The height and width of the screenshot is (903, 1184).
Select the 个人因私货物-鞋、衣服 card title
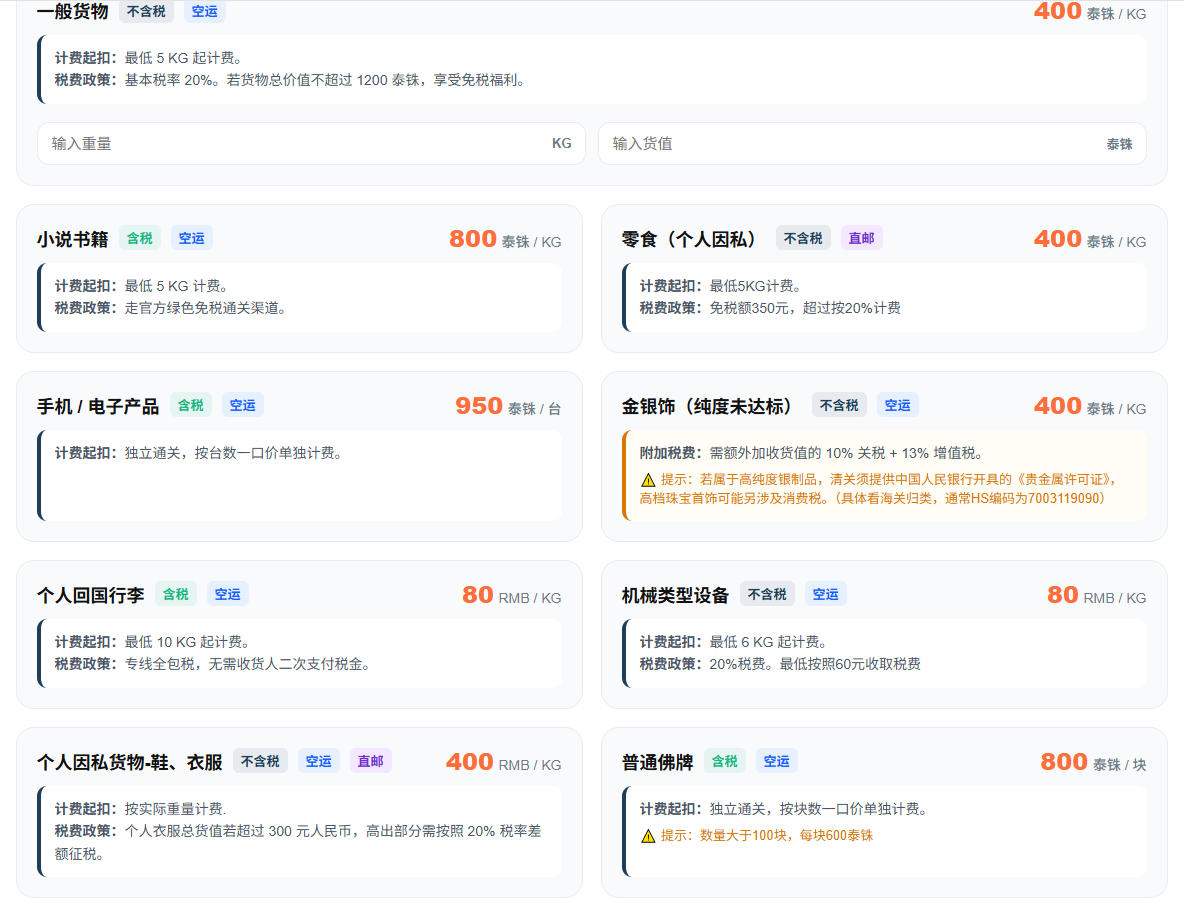coord(129,763)
